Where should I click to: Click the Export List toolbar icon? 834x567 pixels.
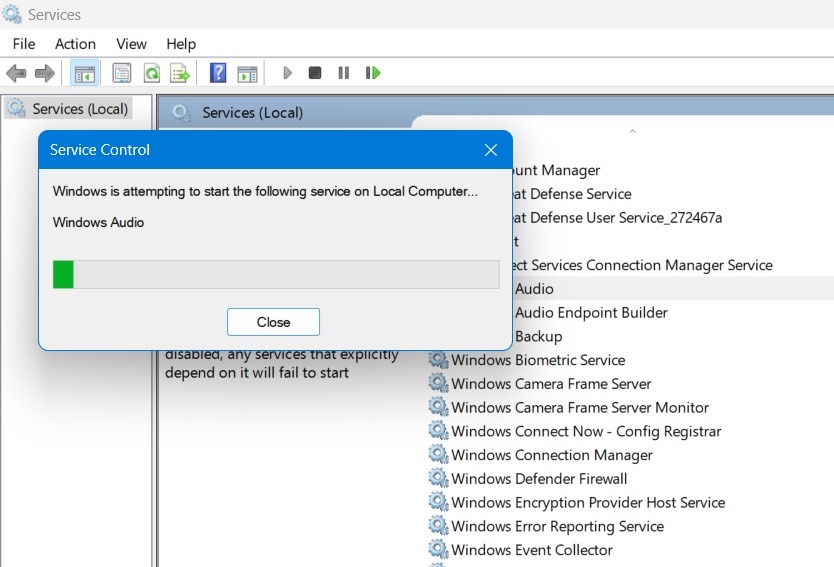coord(180,73)
